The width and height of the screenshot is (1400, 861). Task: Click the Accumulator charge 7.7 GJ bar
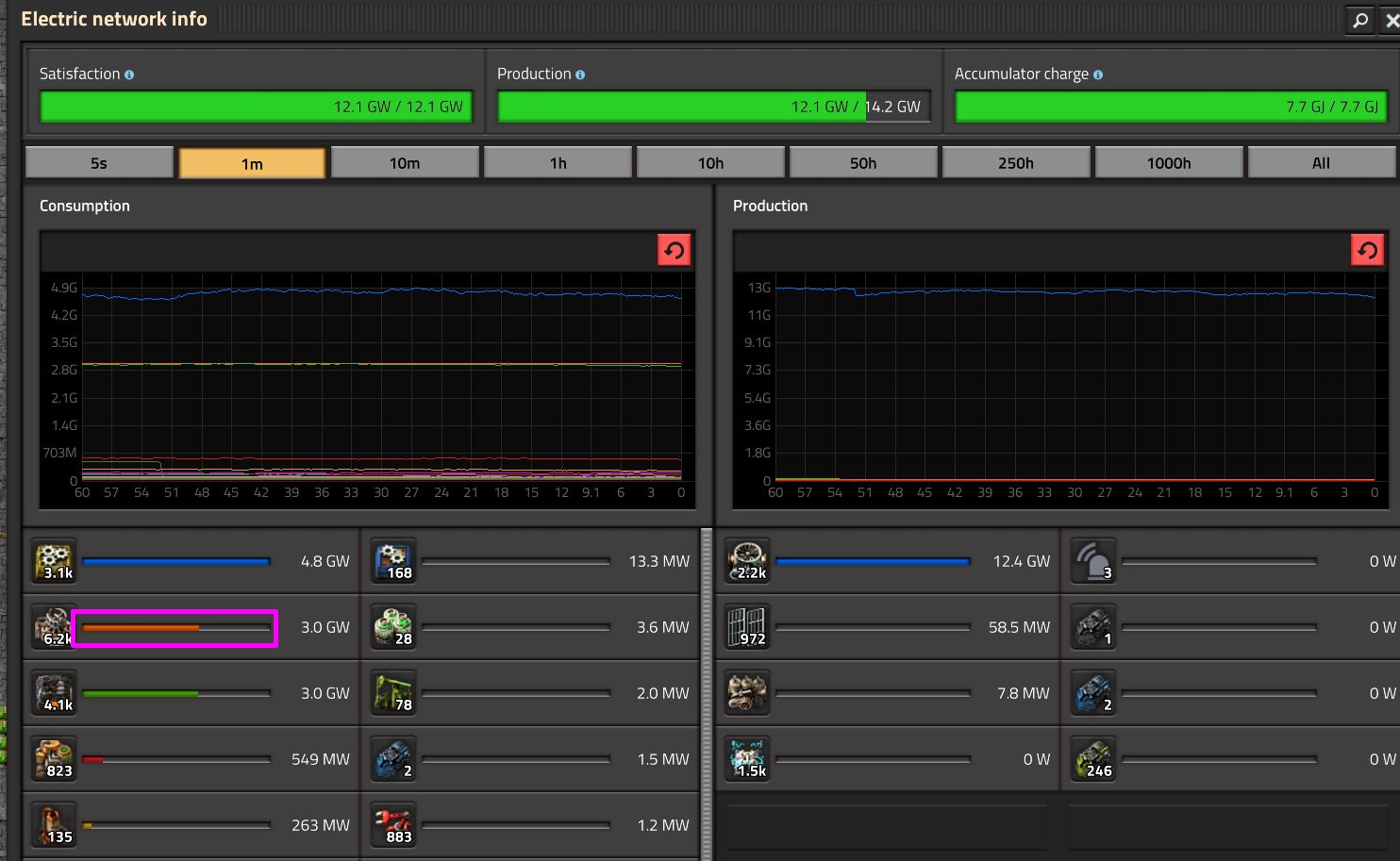click(x=1172, y=107)
